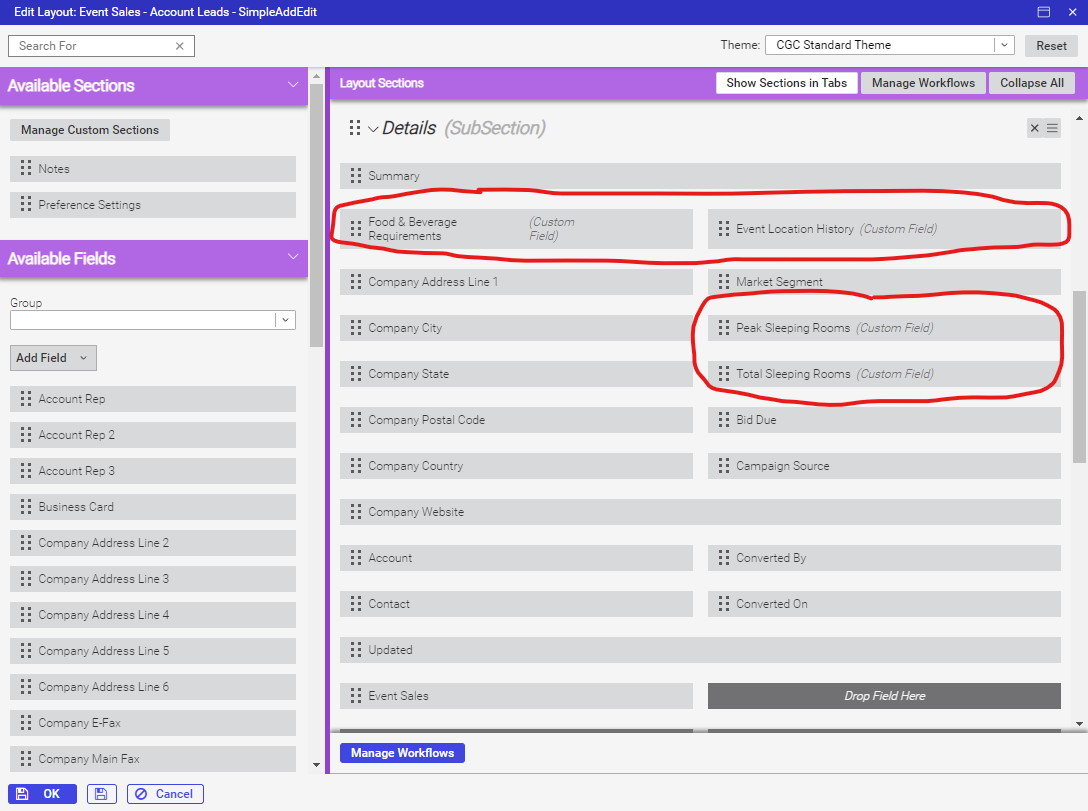
Task: Select the Company Country field
Action: (x=516, y=466)
